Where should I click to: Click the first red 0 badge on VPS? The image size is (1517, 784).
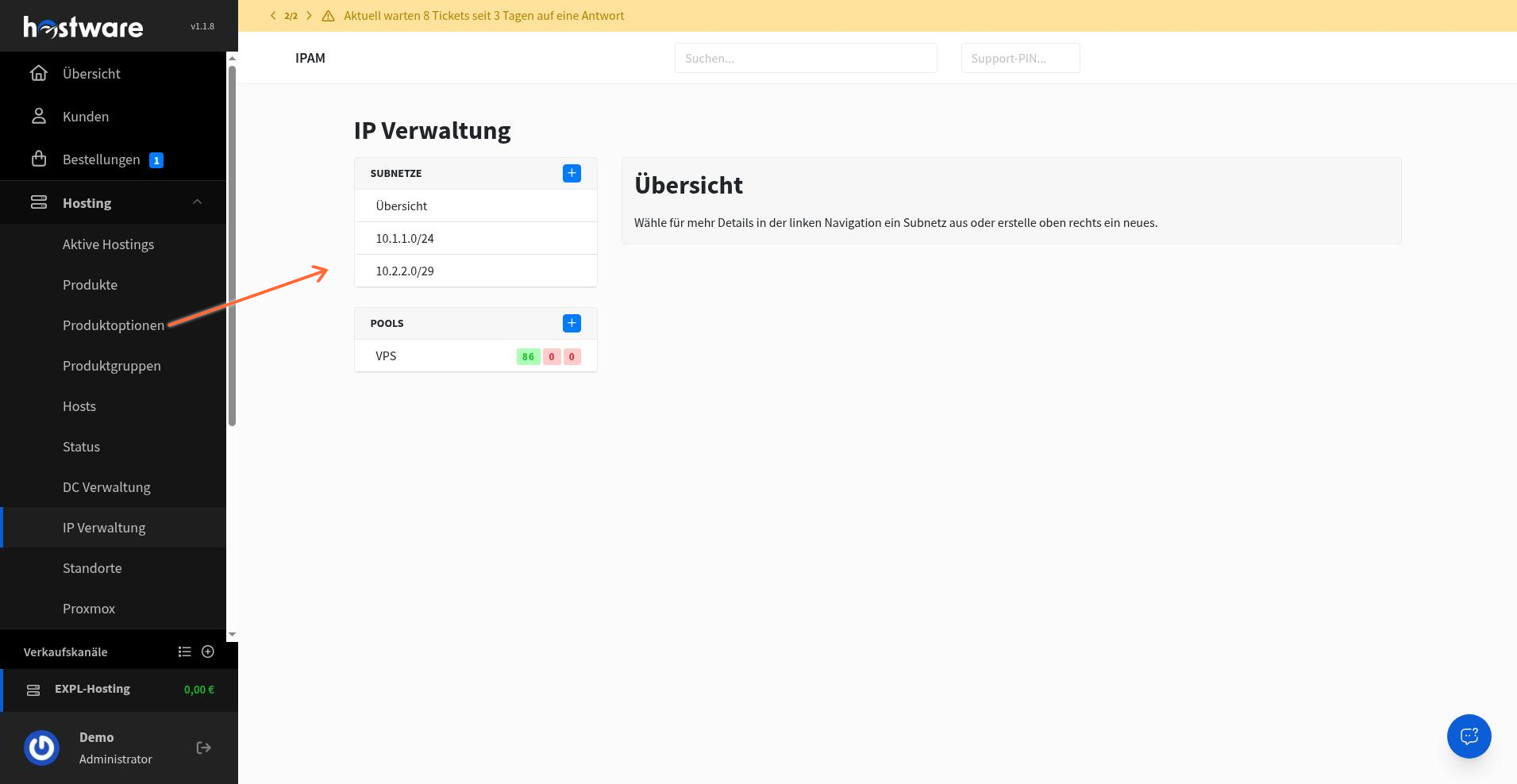coord(552,357)
